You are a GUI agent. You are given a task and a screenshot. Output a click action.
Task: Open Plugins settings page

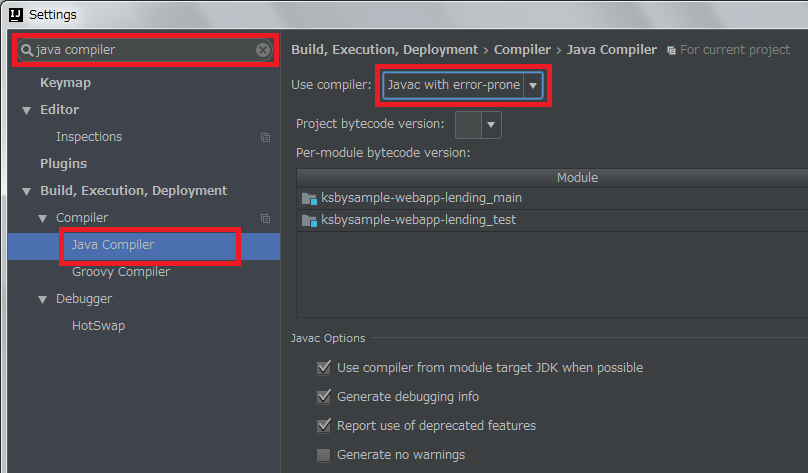click(63, 163)
